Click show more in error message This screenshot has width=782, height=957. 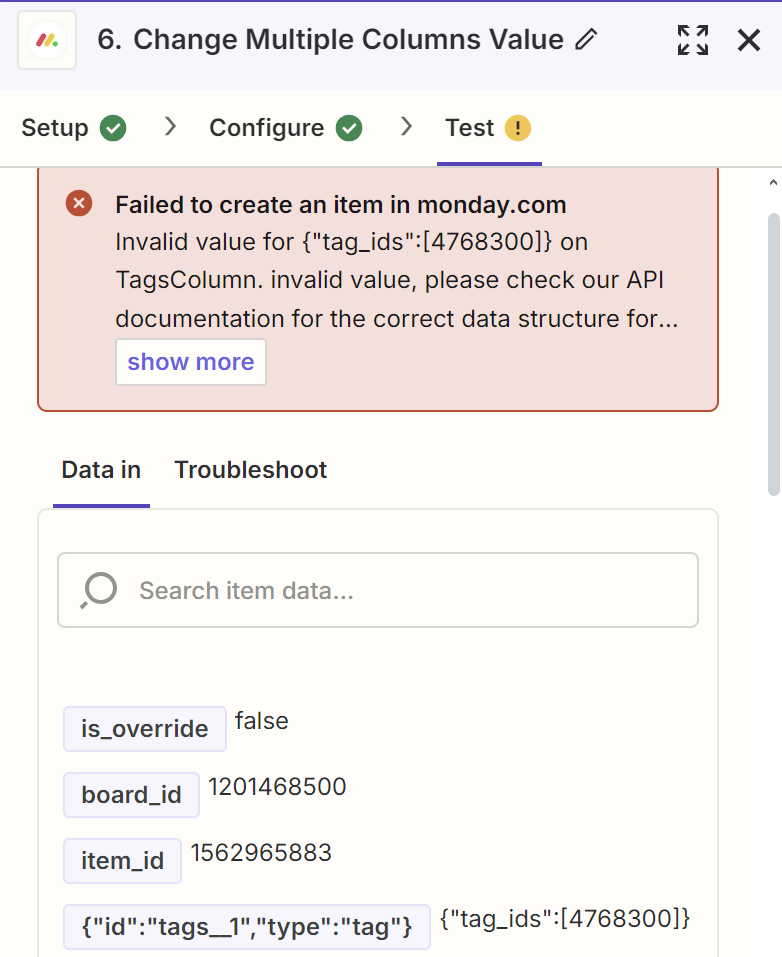point(191,362)
